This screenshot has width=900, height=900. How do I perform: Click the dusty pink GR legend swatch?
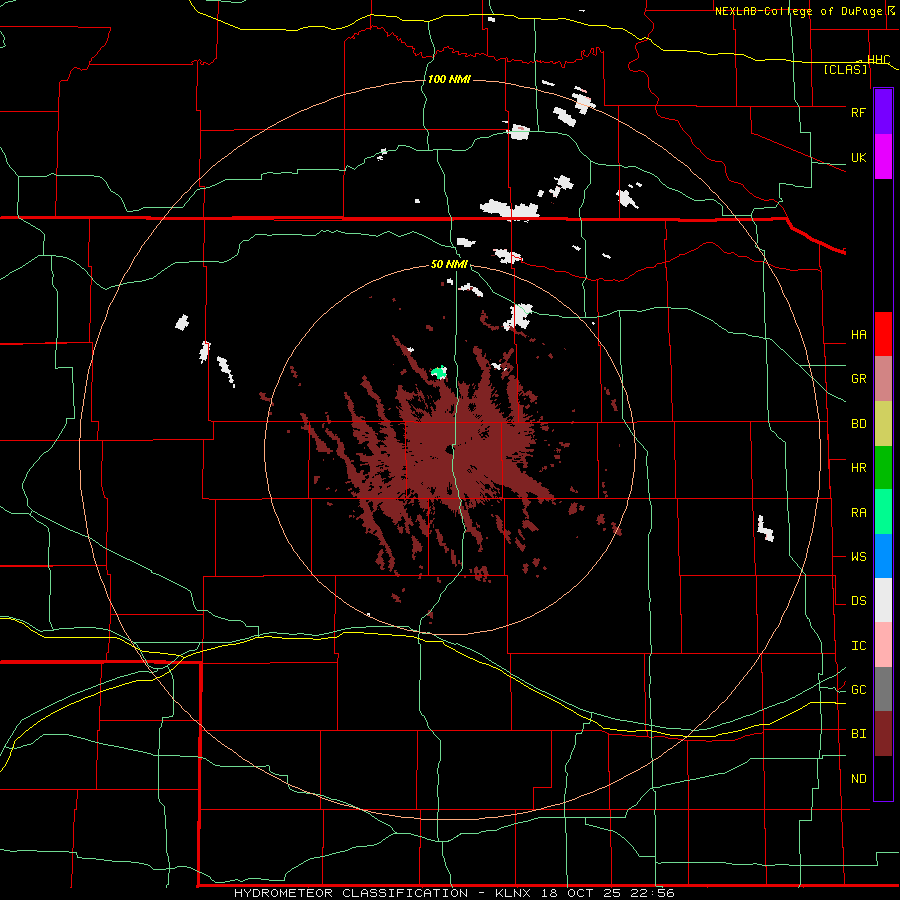[883, 379]
